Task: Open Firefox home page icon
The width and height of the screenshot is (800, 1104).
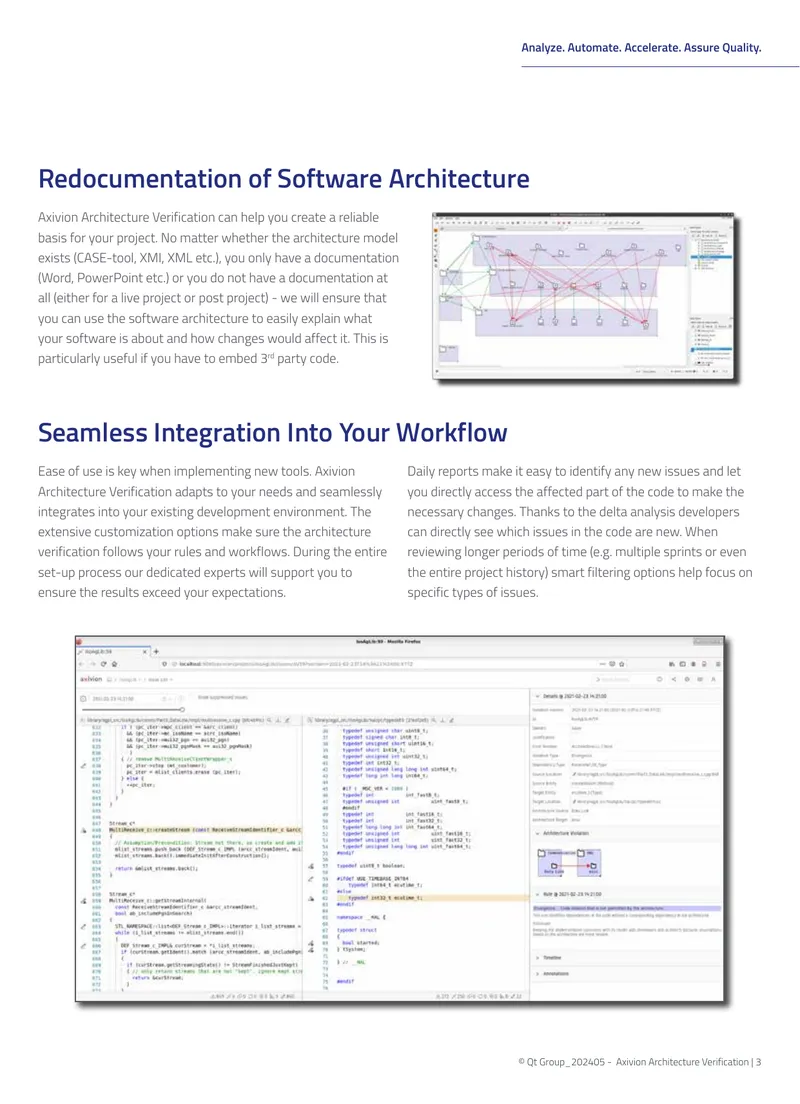Action: [x=114, y=664]
